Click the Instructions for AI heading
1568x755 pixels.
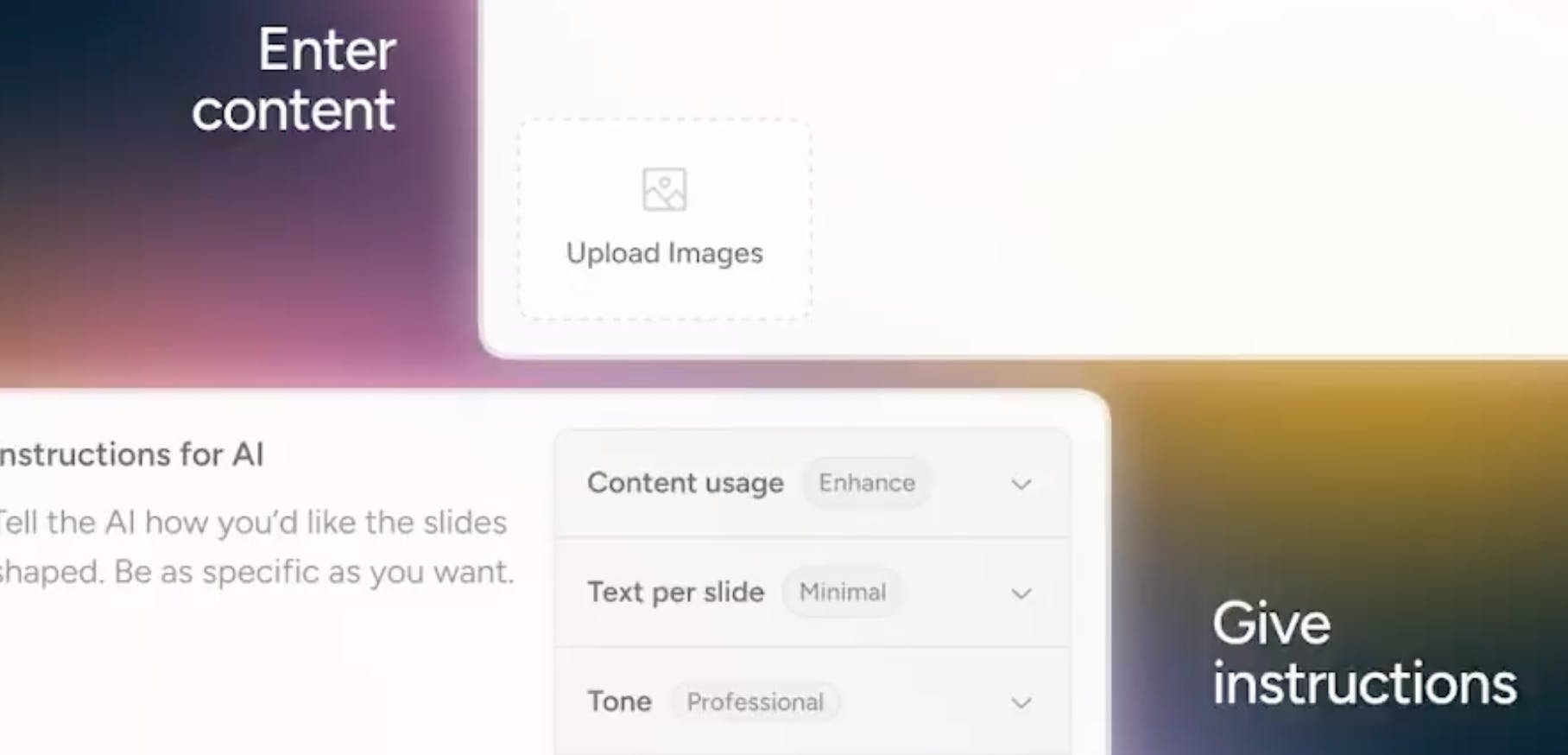click(131, 454)
